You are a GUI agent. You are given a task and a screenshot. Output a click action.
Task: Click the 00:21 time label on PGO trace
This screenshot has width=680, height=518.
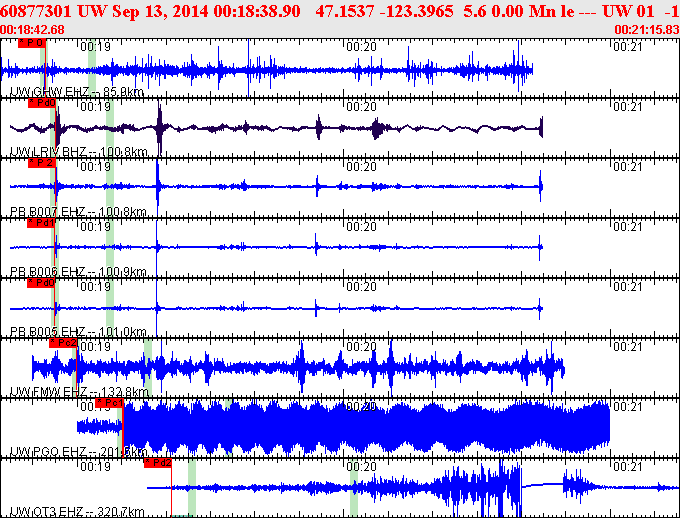coord(628,406)
